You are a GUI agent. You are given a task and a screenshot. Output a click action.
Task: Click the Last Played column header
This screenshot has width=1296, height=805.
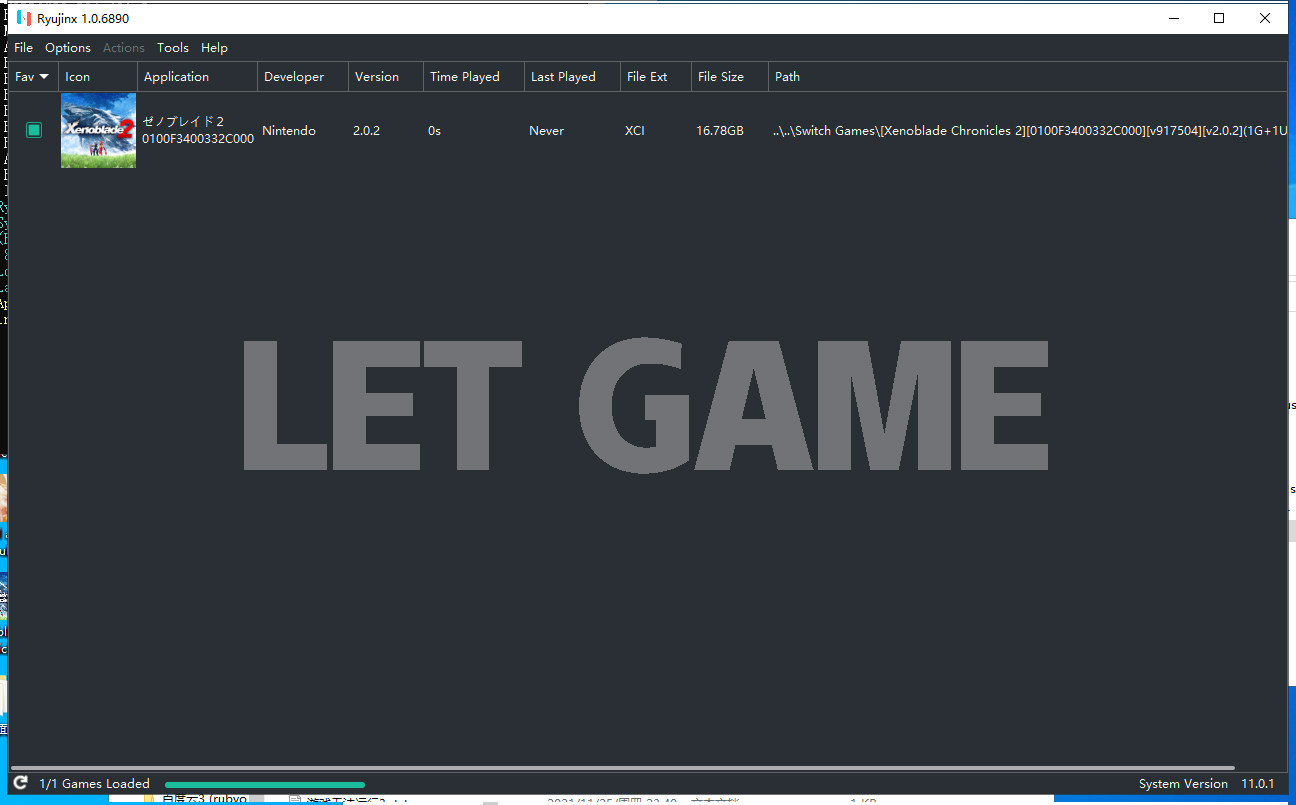coord(563,77)
